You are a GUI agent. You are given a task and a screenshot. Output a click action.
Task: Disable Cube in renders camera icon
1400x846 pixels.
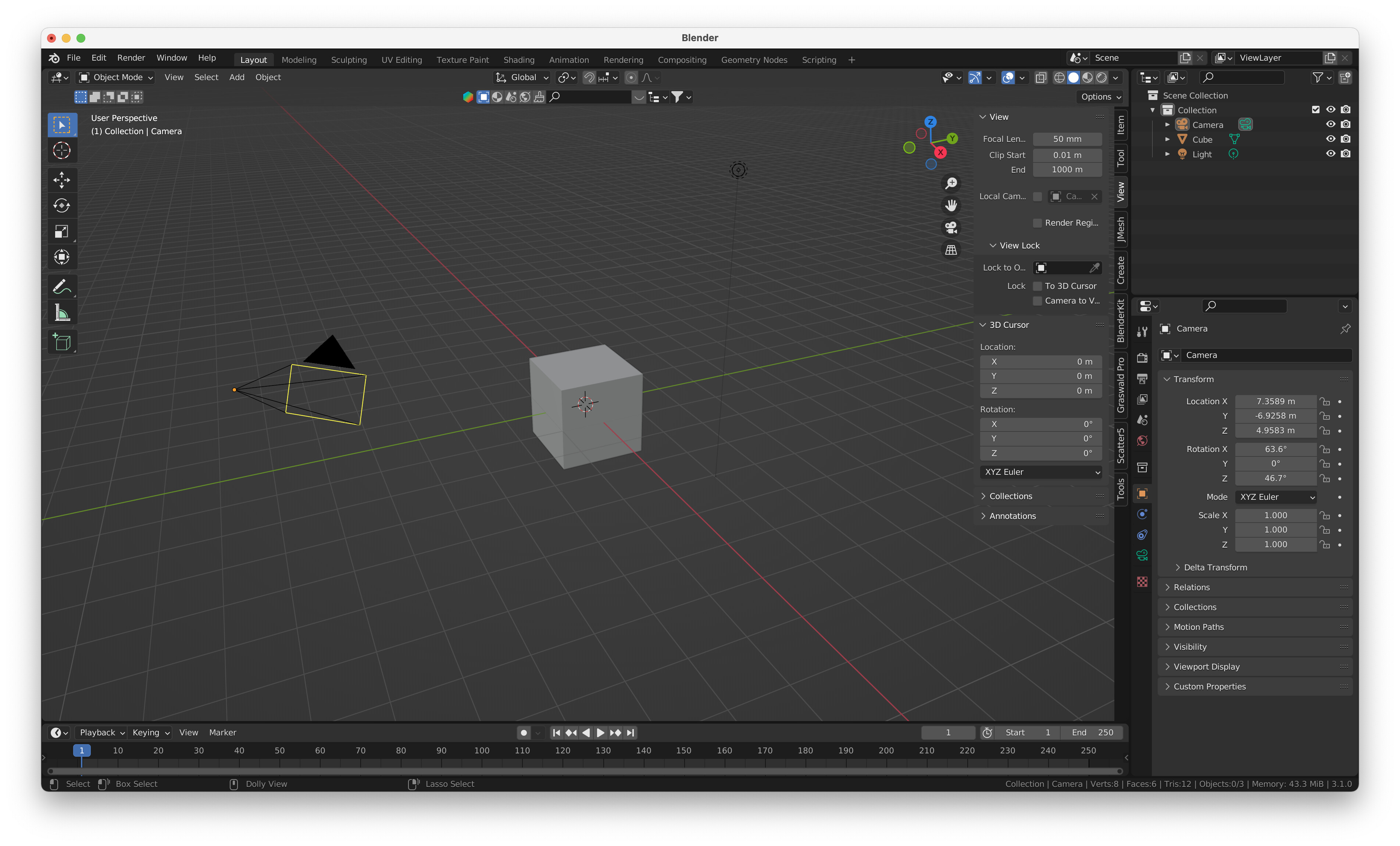1346,139
